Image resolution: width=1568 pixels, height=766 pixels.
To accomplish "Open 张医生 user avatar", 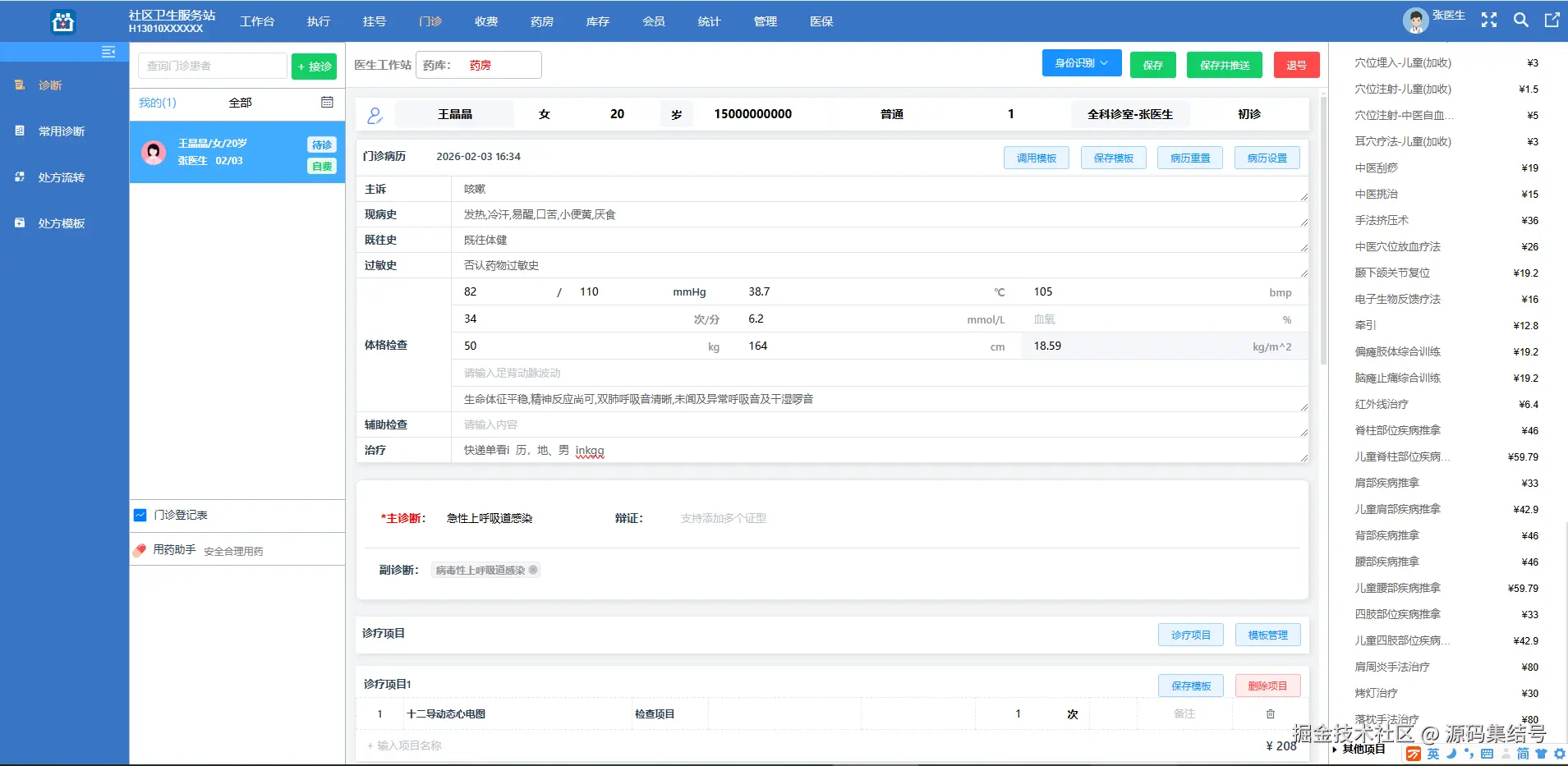I will [1415, 21].
